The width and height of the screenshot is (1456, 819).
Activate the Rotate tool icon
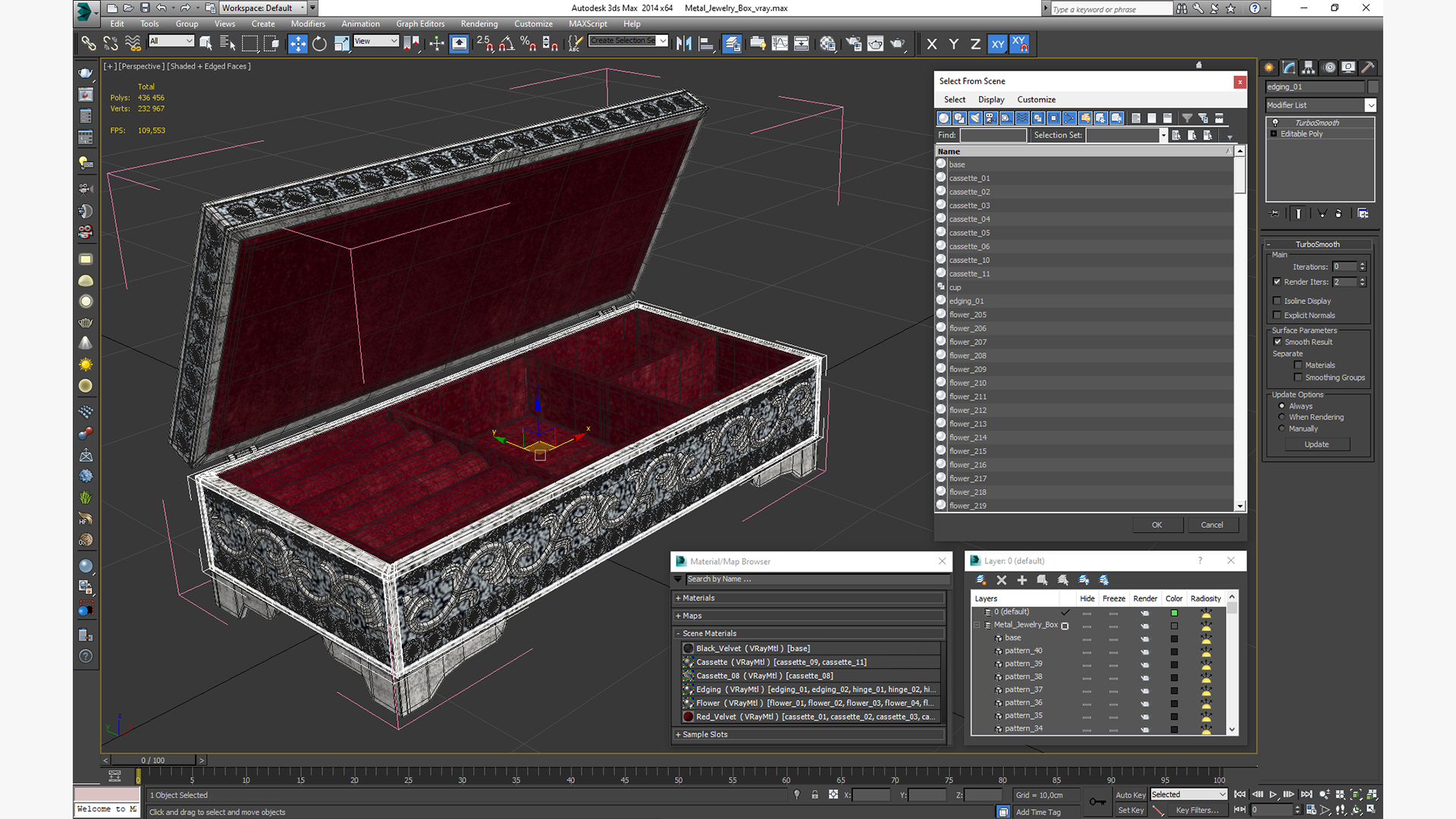pyautogui.click(x=319, y=44)
